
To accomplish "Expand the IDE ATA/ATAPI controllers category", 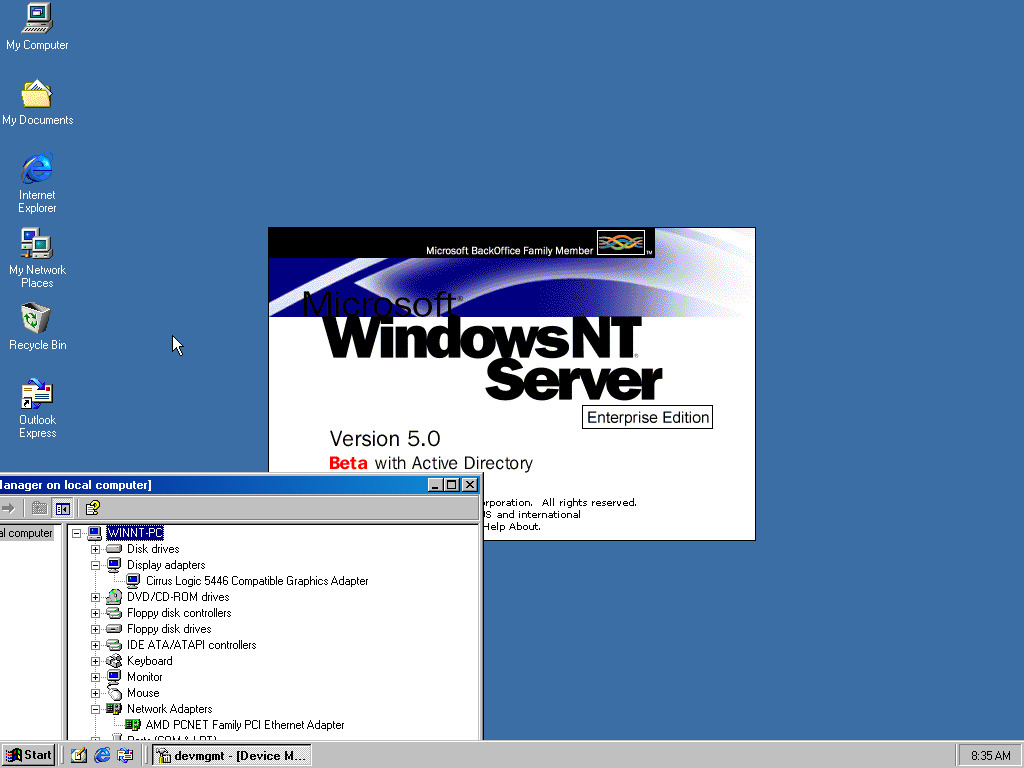I will tap(95, 645).
